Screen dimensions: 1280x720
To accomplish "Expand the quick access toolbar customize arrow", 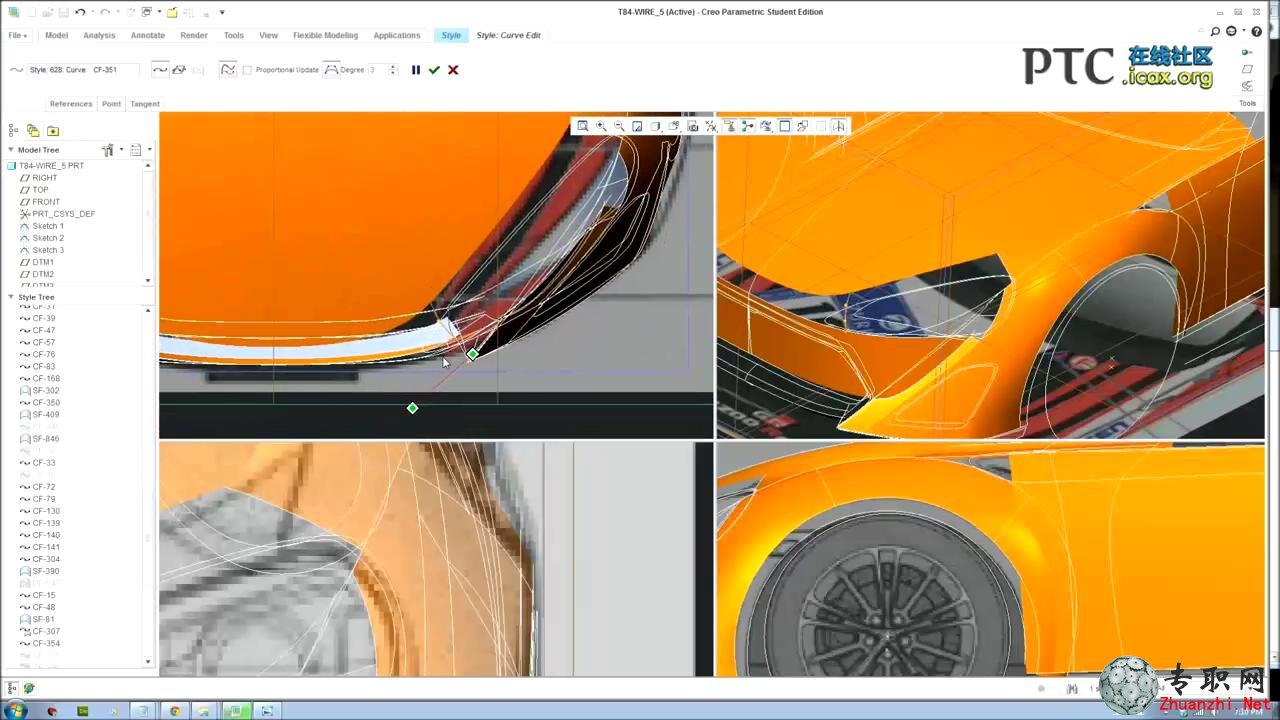I will [222, 12].
